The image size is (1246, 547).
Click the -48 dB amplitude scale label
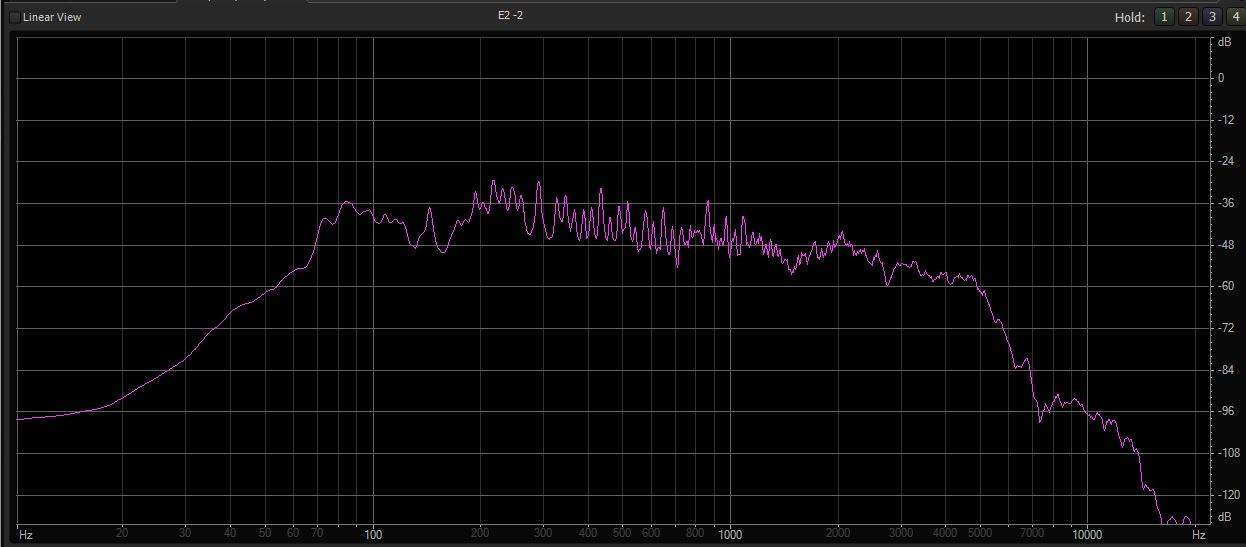pyautogui.click(x=1223, y=244)
